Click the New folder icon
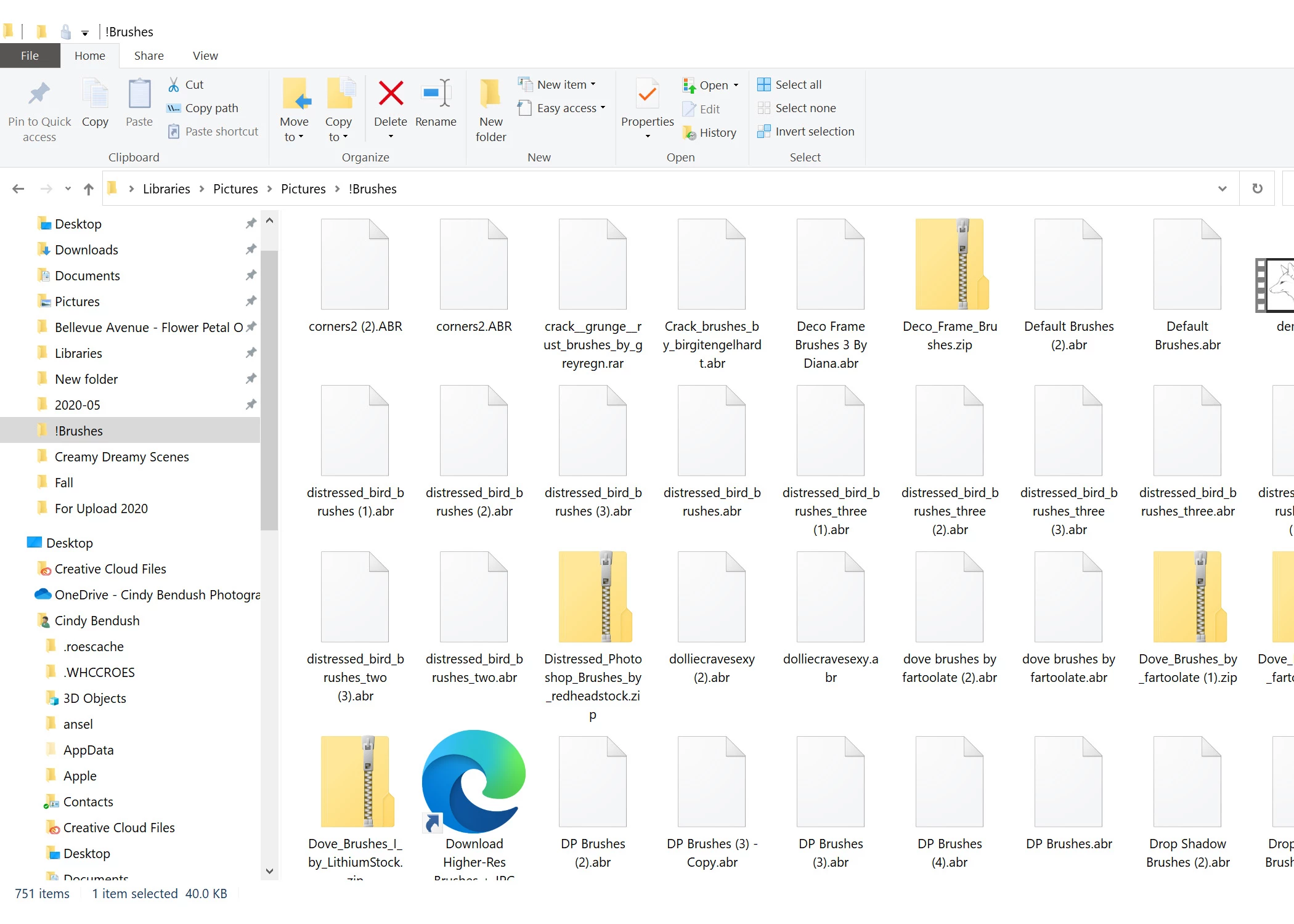 [490, 94]
